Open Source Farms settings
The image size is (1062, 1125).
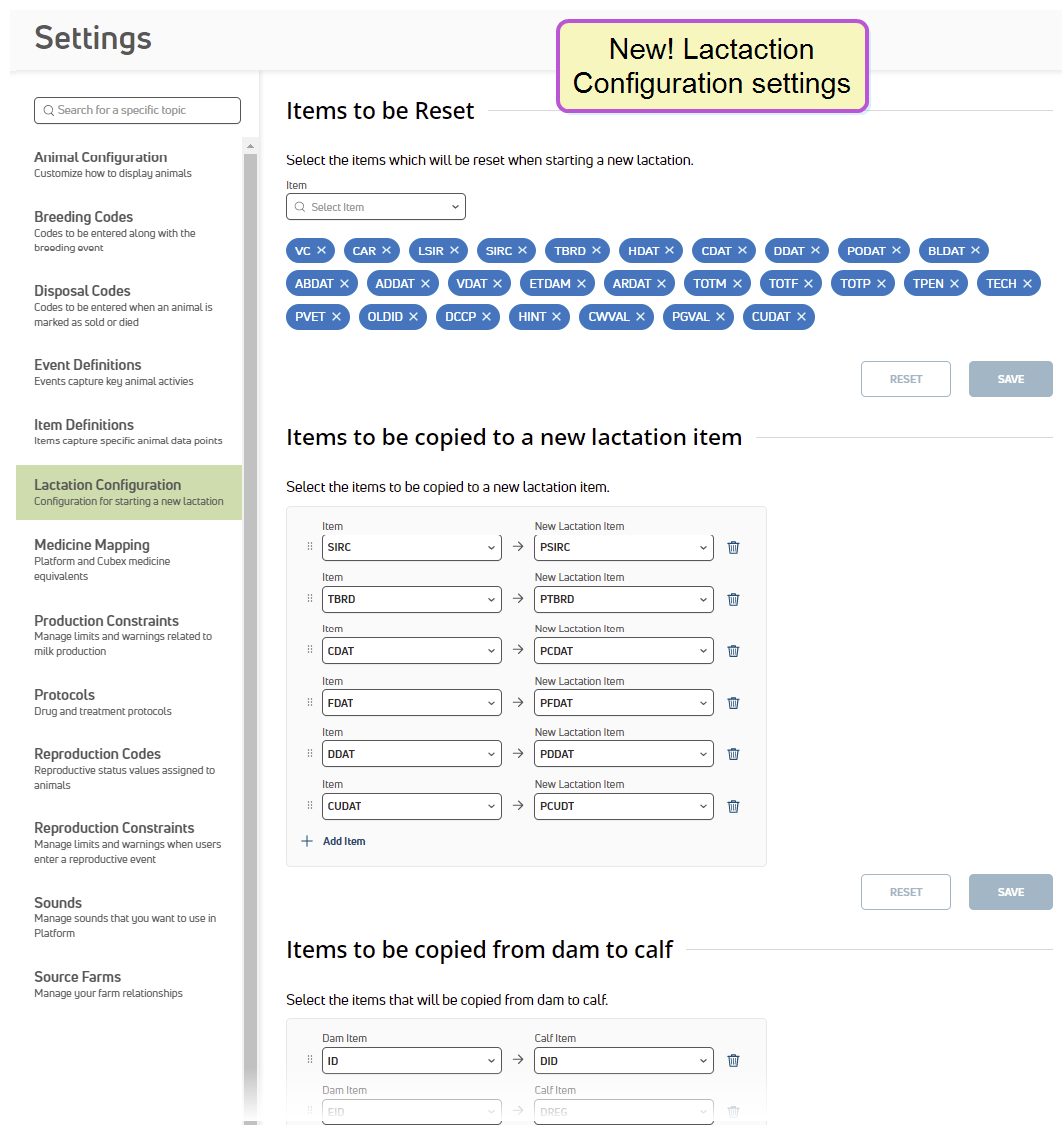(129, 984)
